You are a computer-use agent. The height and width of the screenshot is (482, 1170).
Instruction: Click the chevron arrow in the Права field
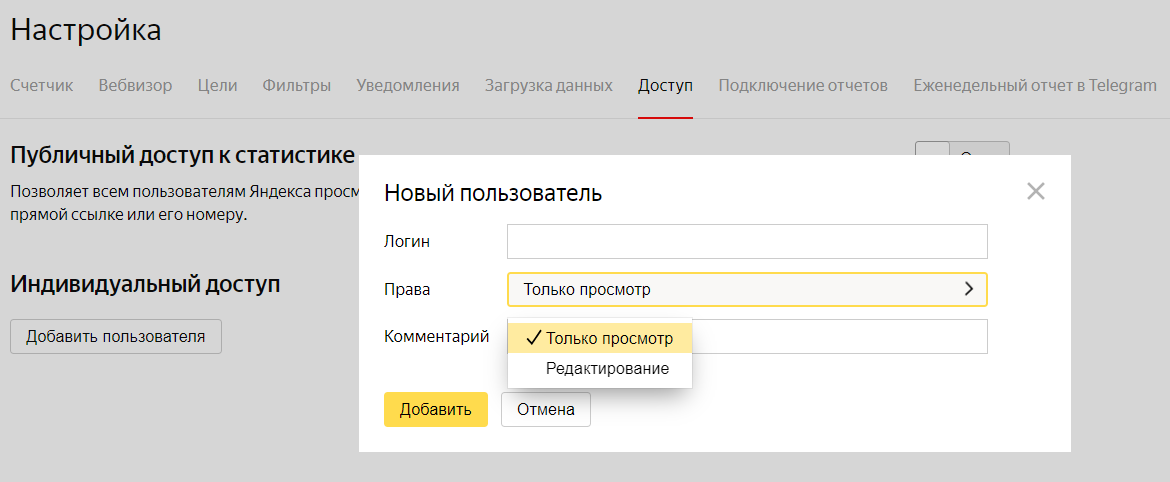click(968, 289)
